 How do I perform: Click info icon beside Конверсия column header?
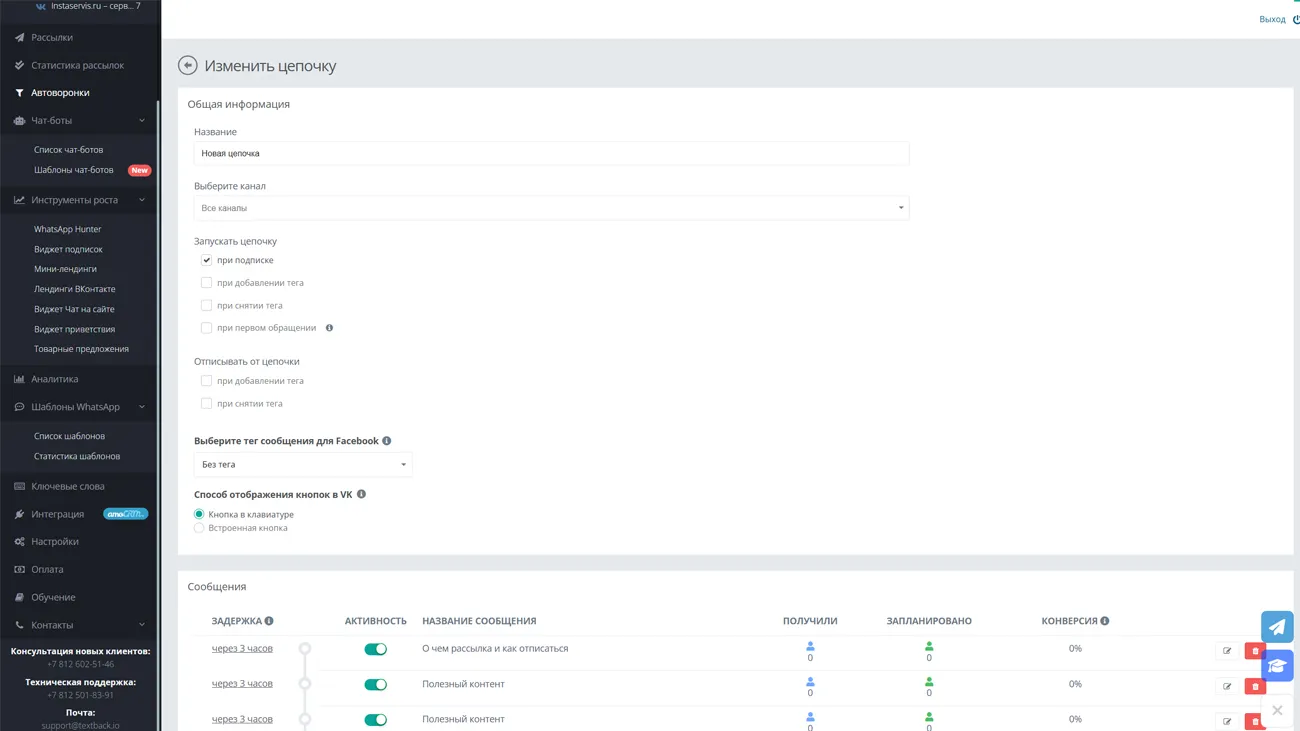(1105, 621)
